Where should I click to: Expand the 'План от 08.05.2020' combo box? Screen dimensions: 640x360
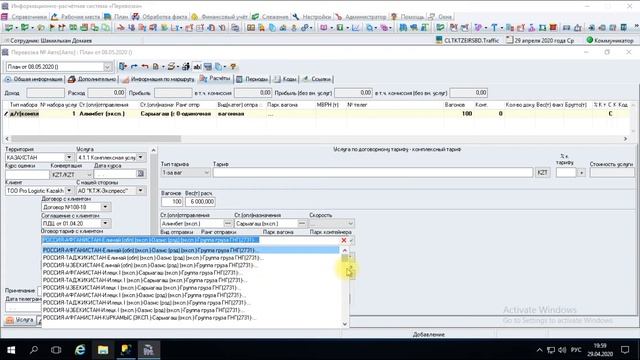[107, 67]
